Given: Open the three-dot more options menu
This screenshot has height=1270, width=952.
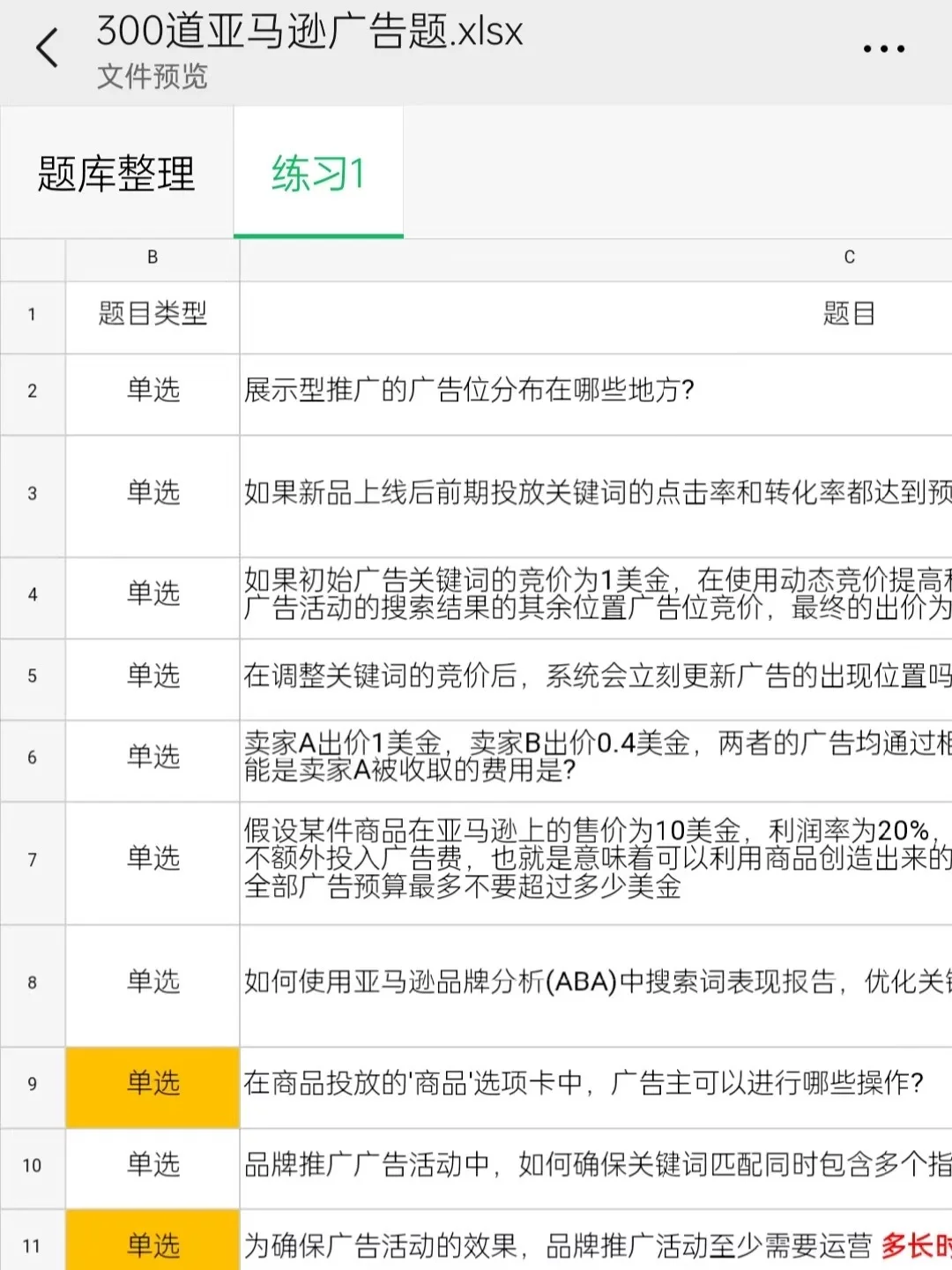Looking at the screenshot, I should [x=883, y=49].
